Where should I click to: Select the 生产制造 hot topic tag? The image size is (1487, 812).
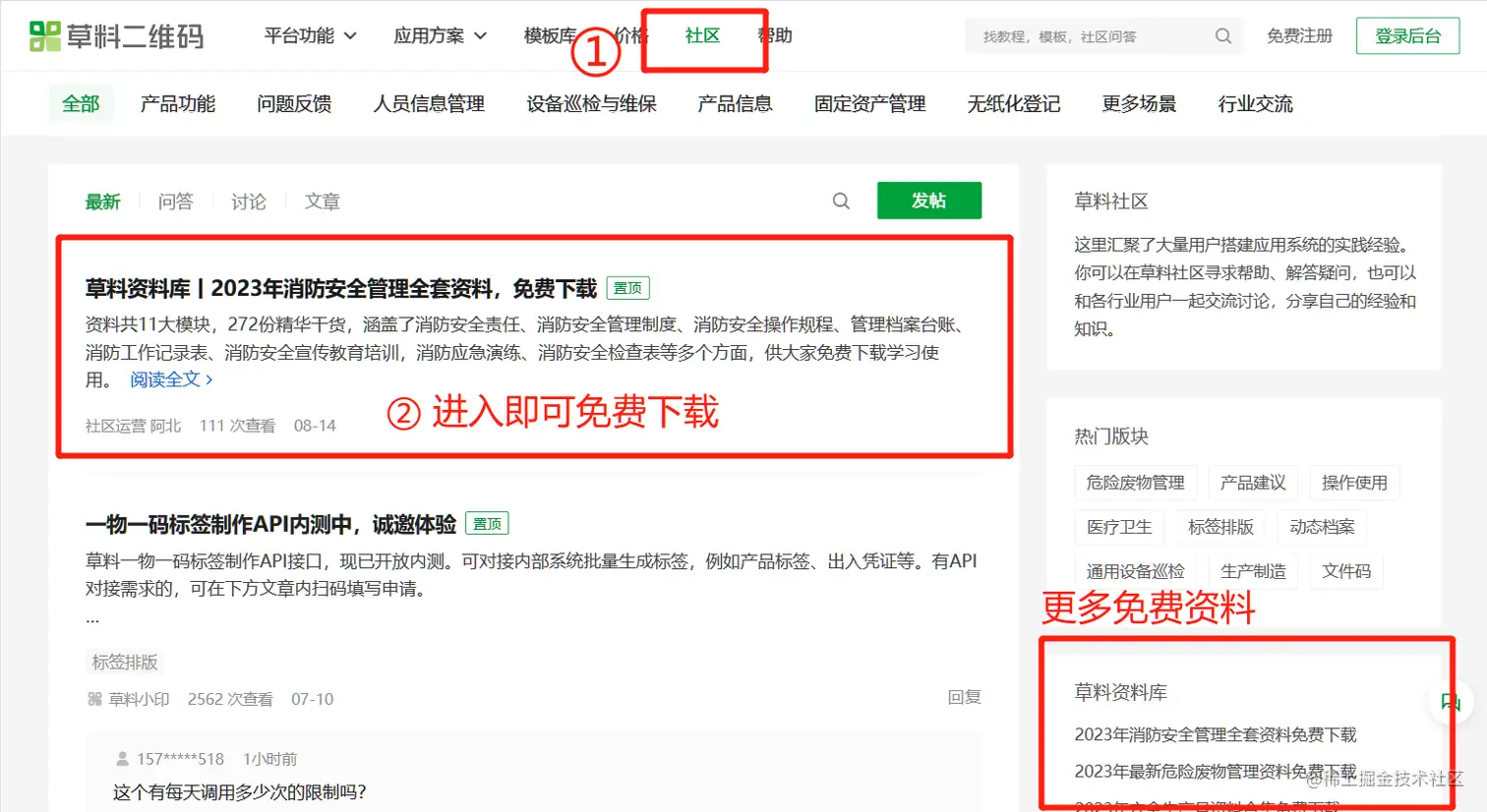point(1253,571)
